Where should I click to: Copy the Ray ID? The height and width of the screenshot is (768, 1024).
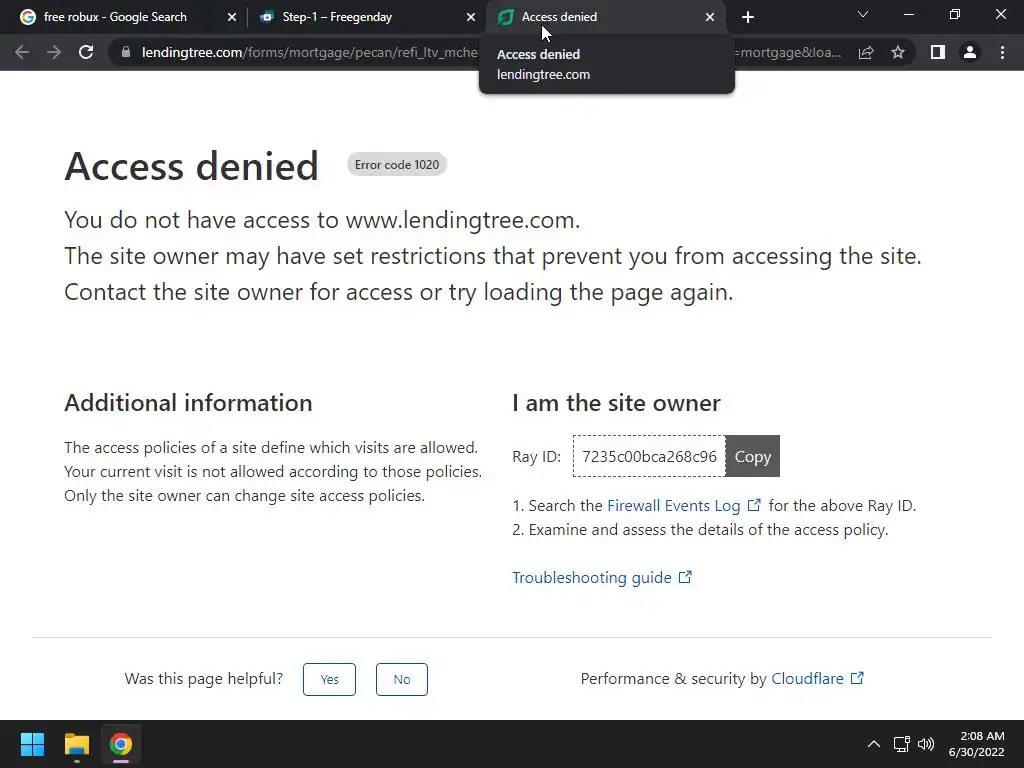pos(752,456)
